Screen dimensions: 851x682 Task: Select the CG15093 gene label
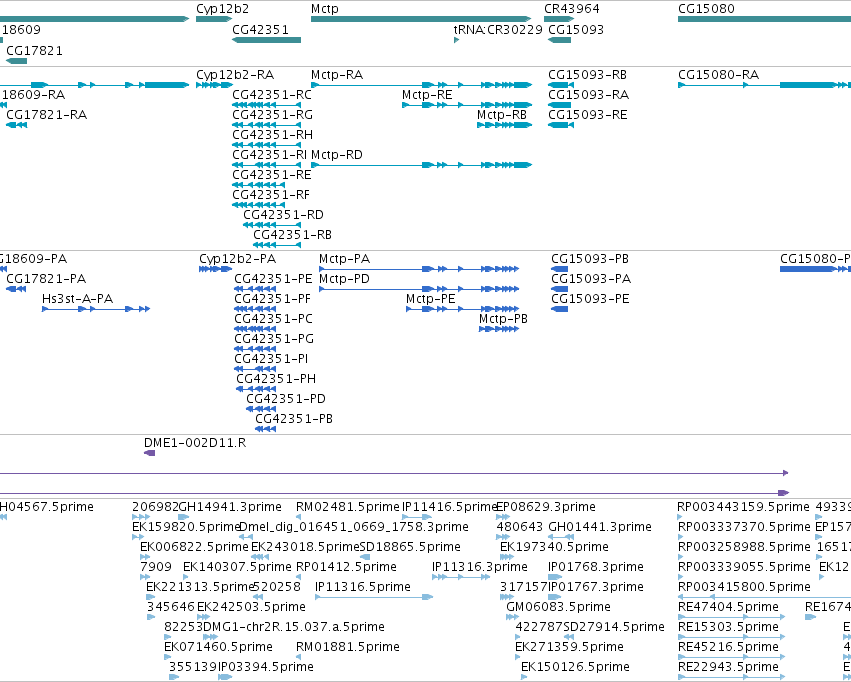(x=576, y=29)
